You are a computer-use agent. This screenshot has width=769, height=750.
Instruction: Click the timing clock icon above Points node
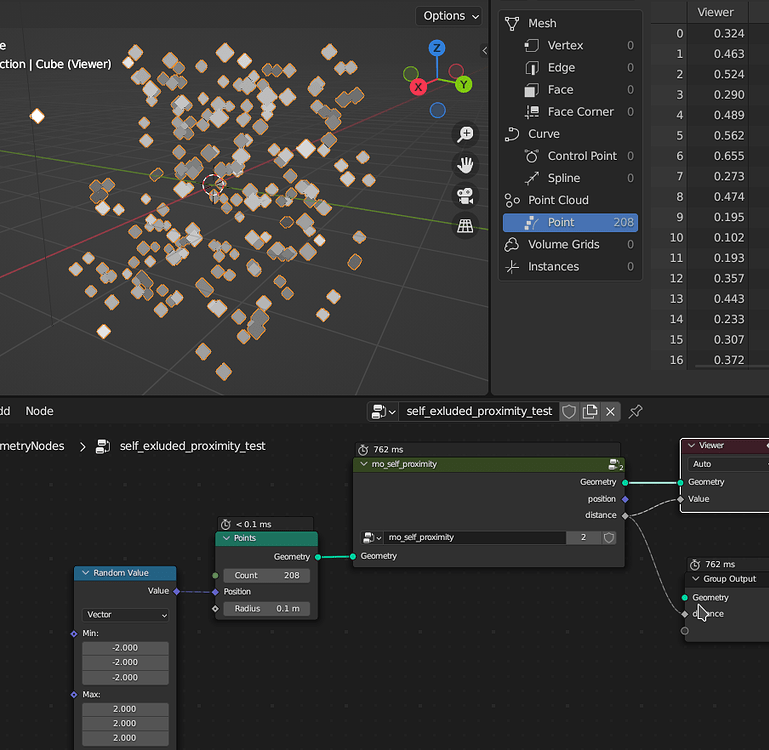point(226,524)
